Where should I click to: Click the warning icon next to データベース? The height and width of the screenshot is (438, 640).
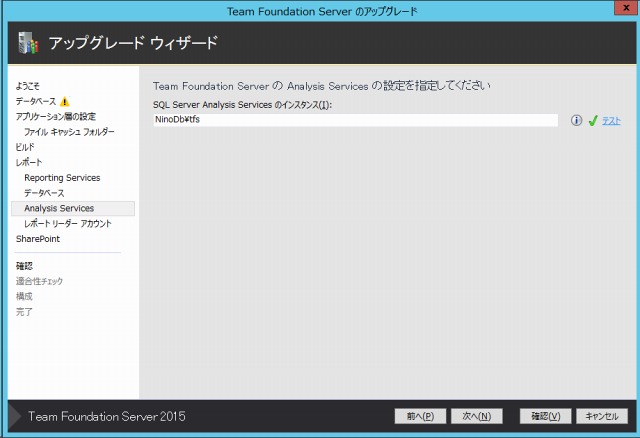click(64, 101)
